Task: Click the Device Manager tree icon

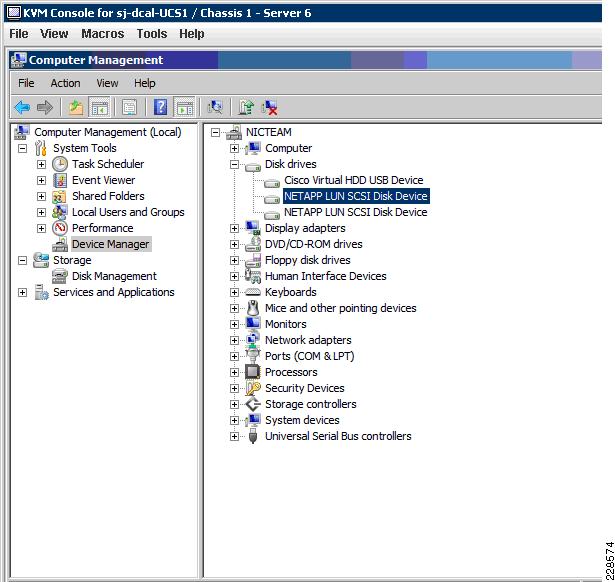Action: [x=60, y=244]
